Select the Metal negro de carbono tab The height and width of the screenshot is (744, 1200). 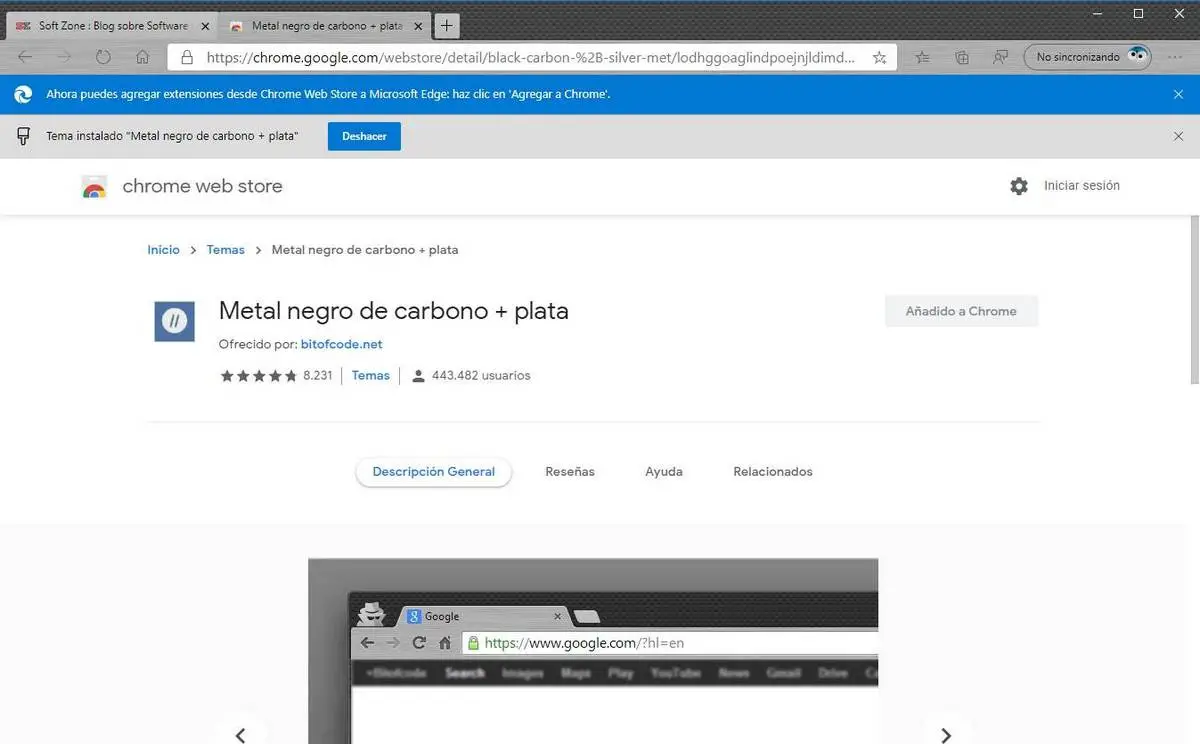[324, 26]
